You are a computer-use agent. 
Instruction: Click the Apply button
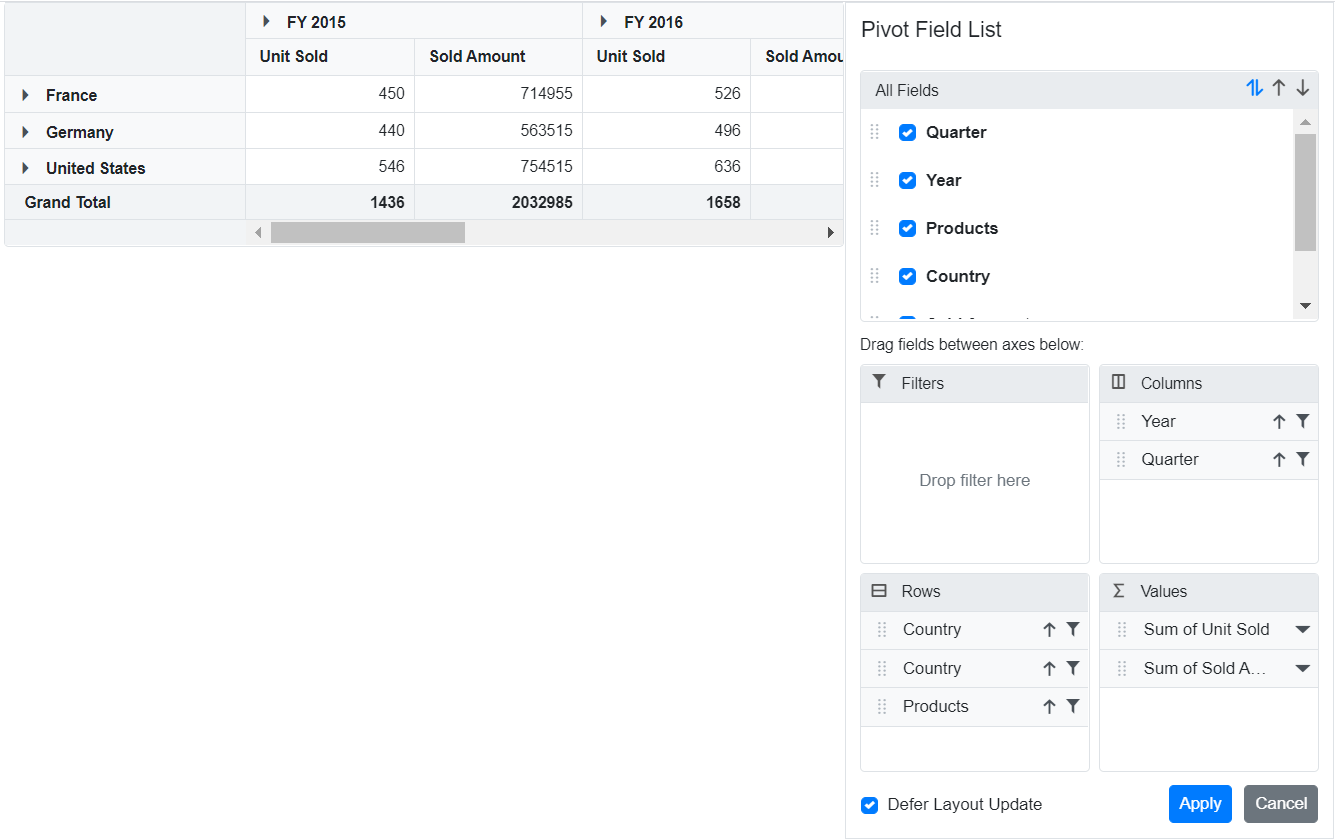click(x=1200, y=803)
